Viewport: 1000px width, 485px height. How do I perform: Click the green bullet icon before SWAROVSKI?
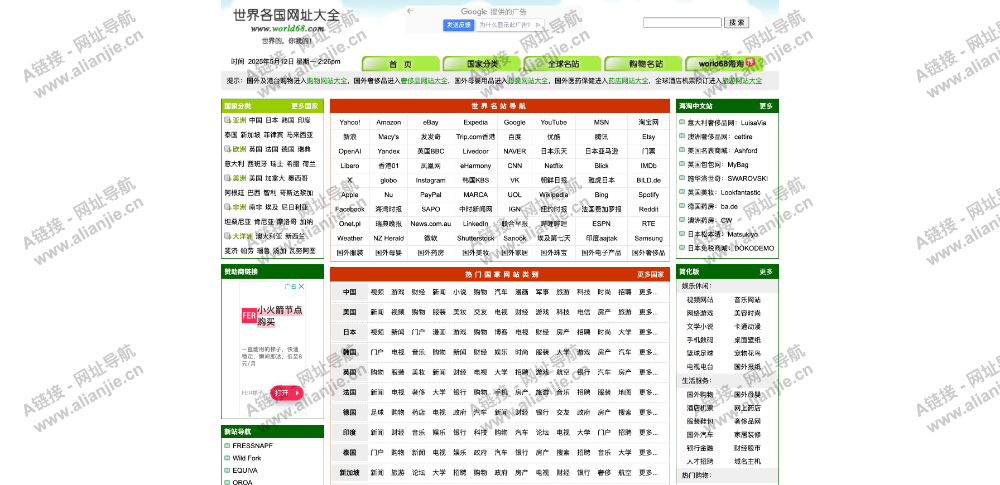click(682, 179)
